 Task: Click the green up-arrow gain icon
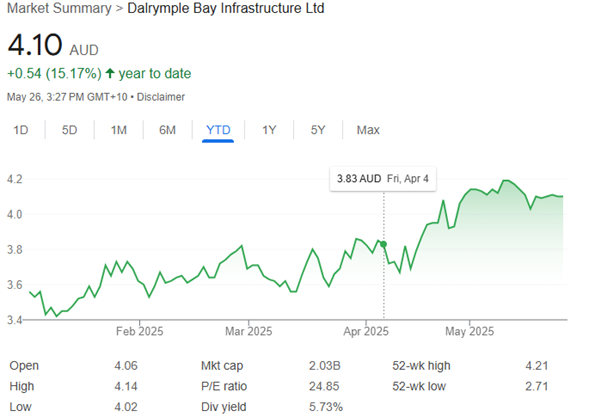[112, 74]
